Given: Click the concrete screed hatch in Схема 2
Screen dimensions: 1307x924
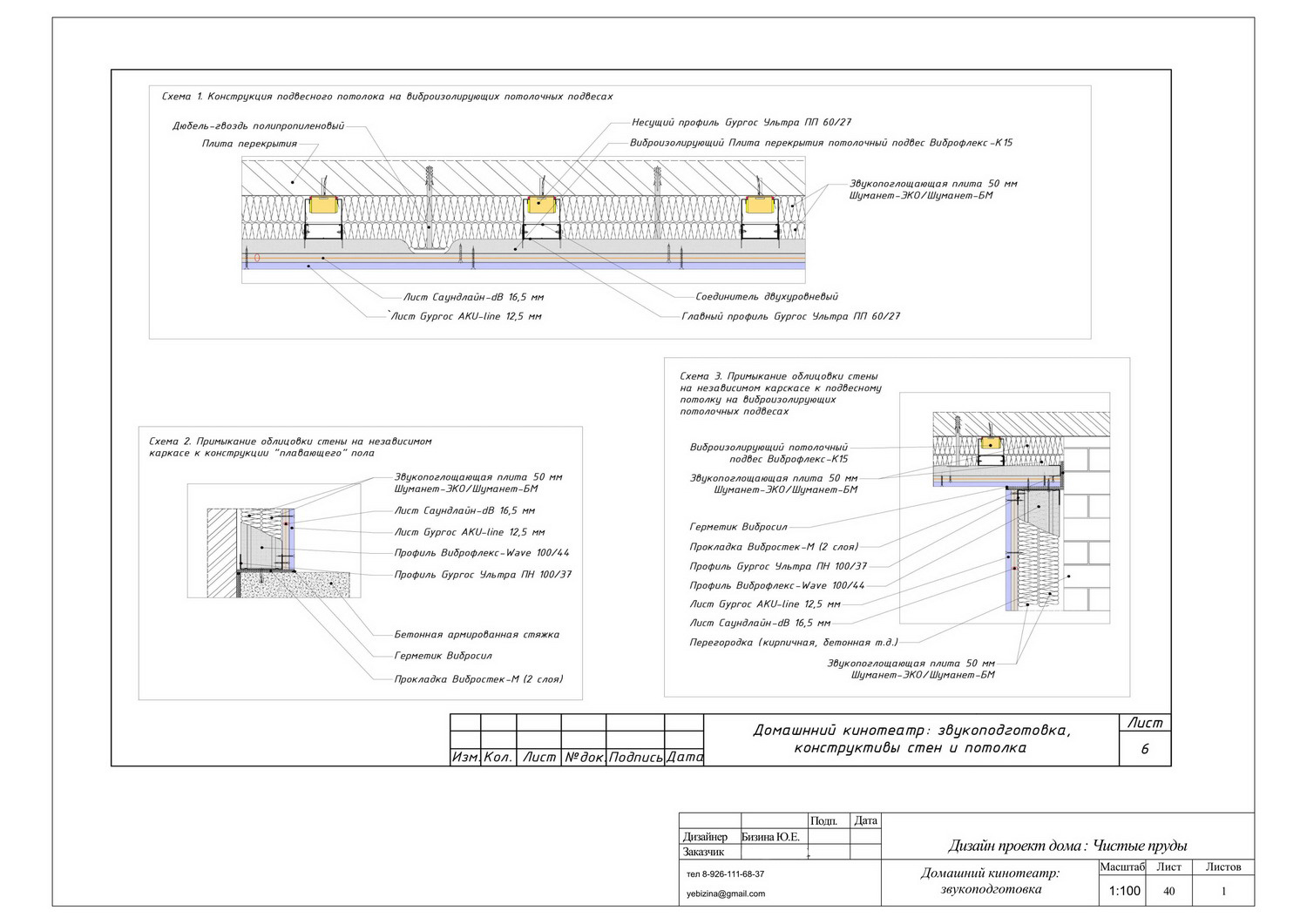Looking at the screenshot, I should click(x=296, y=584).
